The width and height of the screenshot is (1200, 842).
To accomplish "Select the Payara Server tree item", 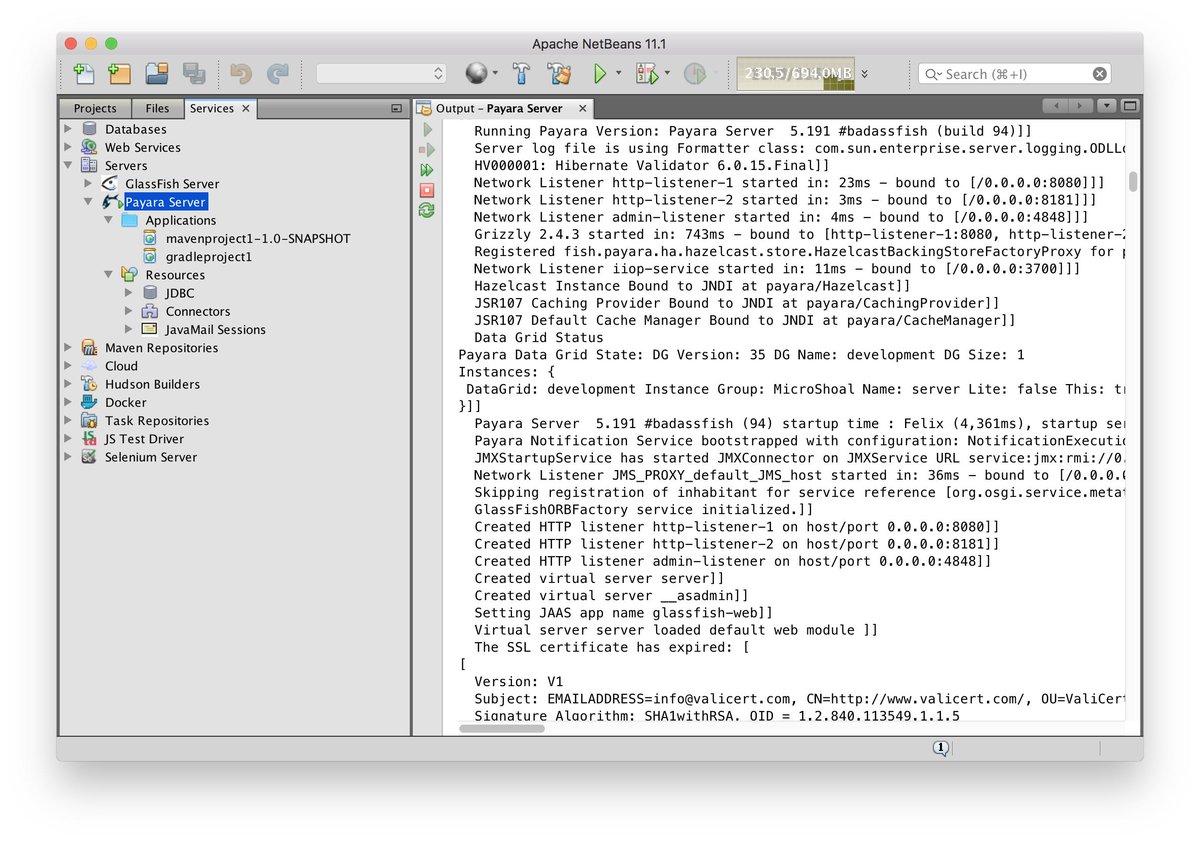I will pyautogui.click(x=165, y=202).
